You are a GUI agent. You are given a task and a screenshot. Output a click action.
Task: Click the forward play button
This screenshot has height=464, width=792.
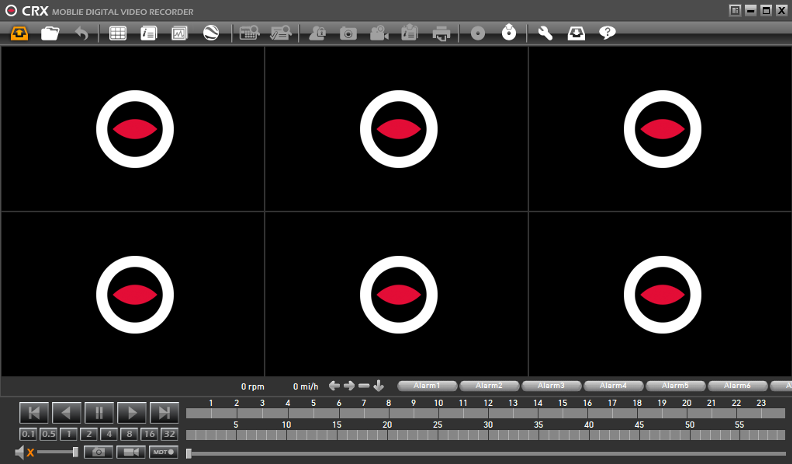point(131,413)
